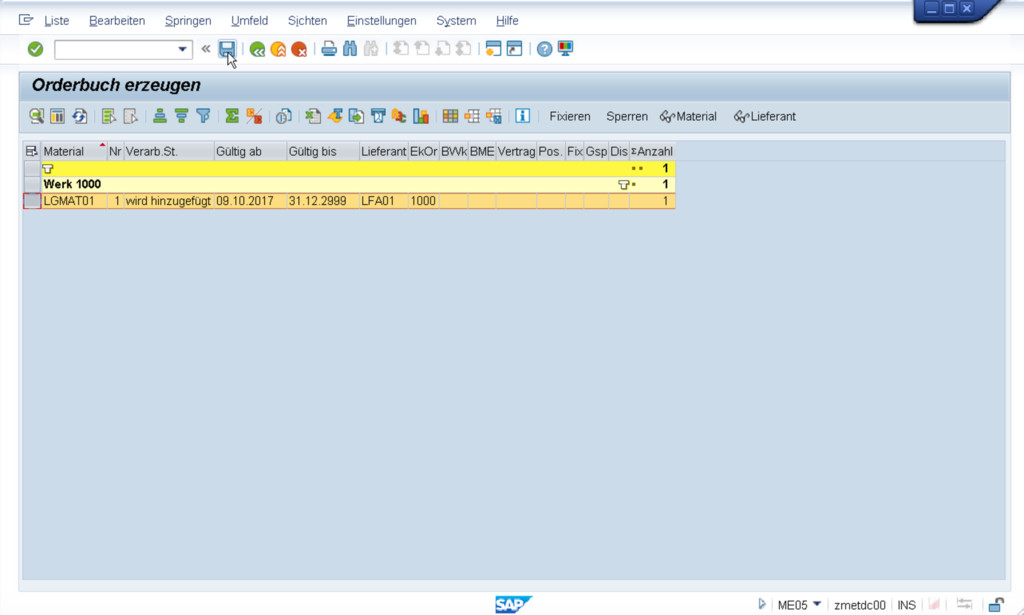Click the LFA01 supplier cell
The height and width of the screenshot is (615, 1024).
click(x=383, y=201)
